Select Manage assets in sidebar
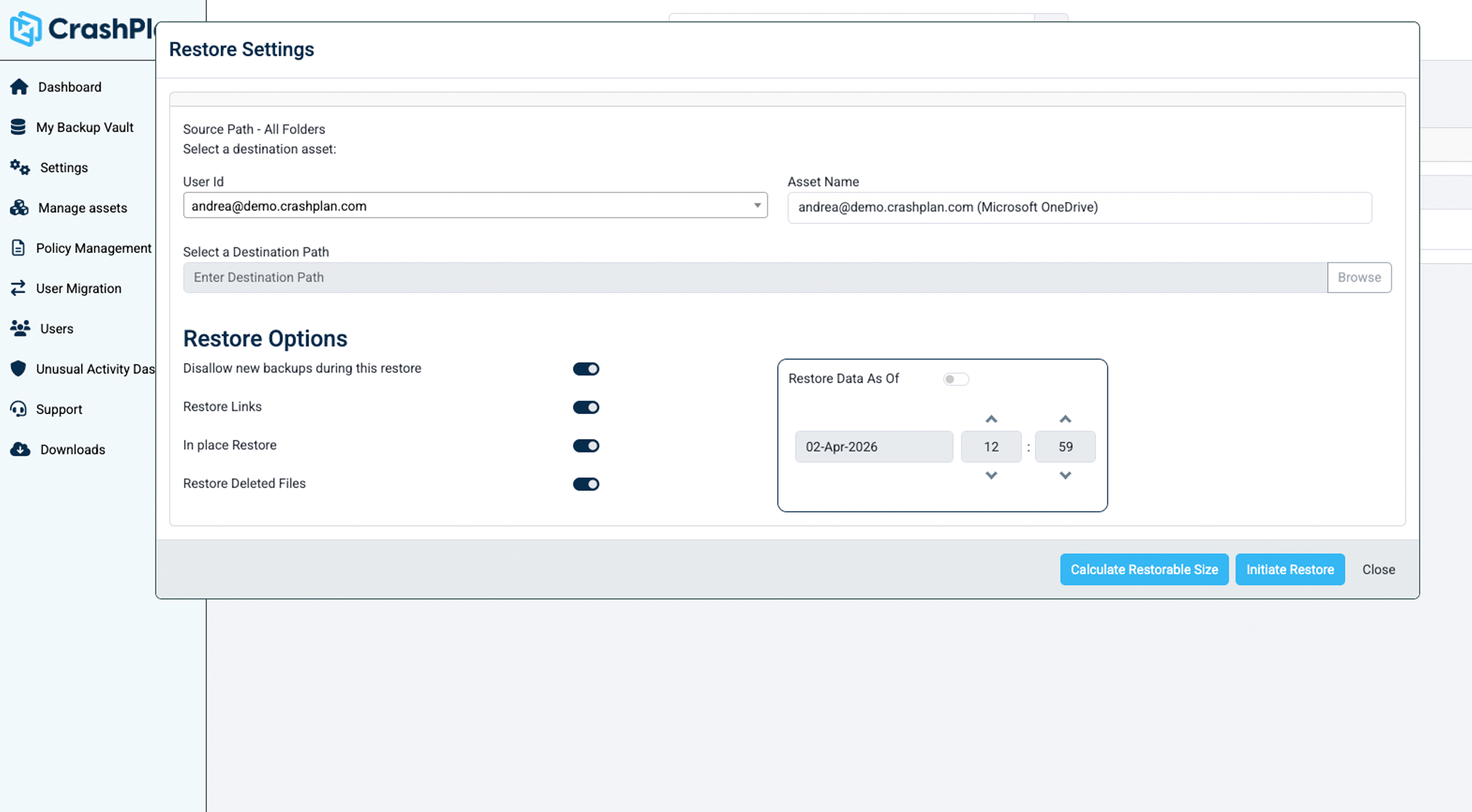Screen dimensions: 1472x812 tap(83, 208)
